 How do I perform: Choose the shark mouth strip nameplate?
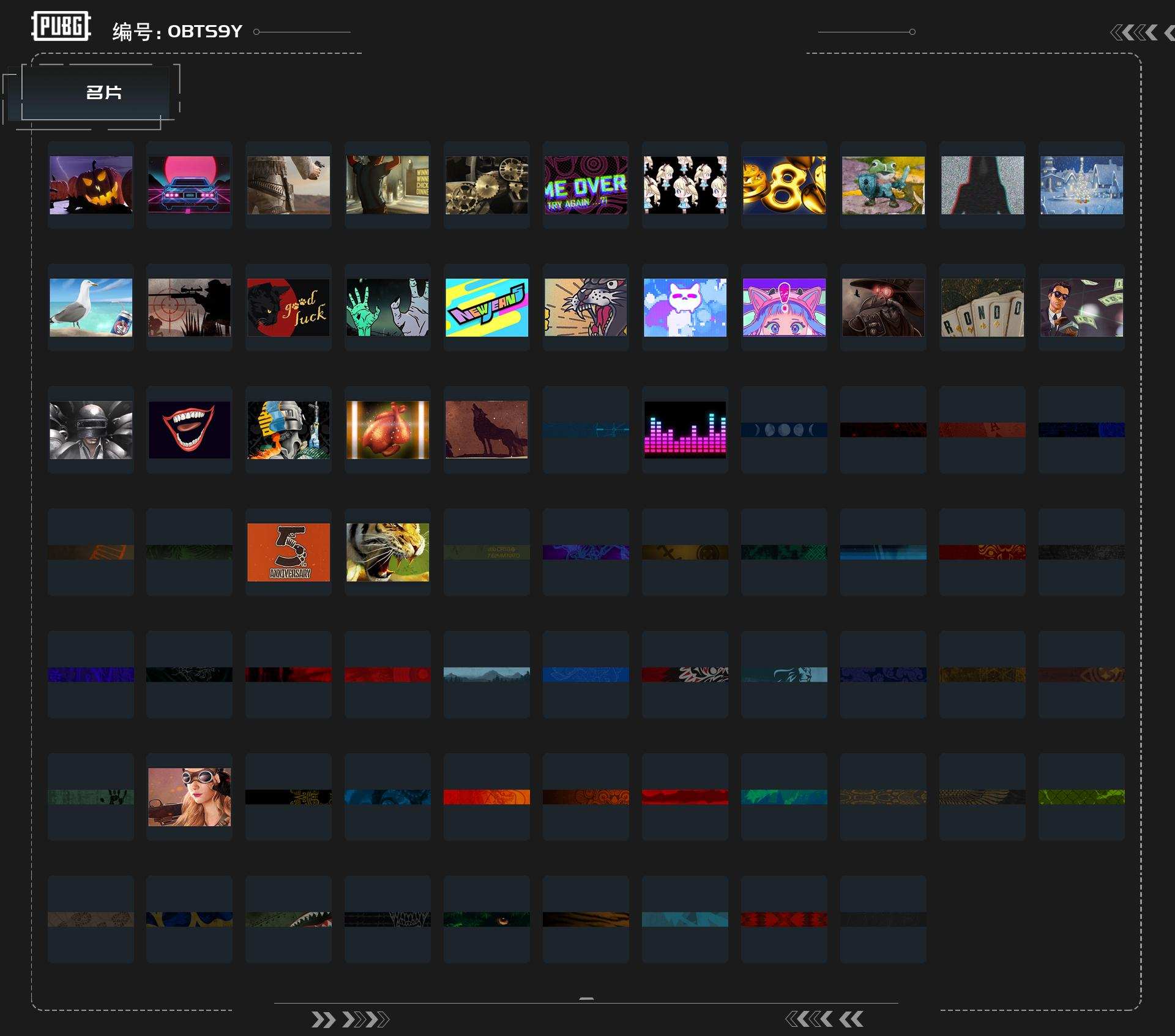288,919
